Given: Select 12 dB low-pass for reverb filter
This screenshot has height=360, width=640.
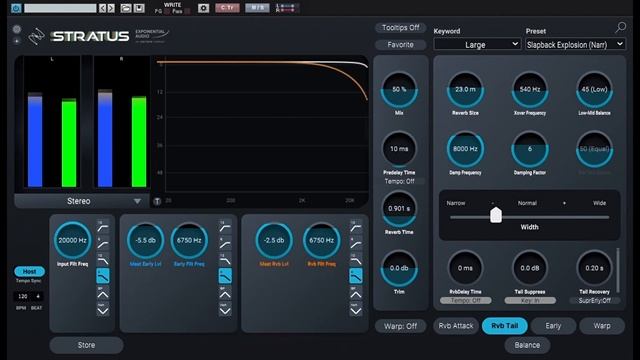Looking at the screenshot, I should tap(356, 260).
